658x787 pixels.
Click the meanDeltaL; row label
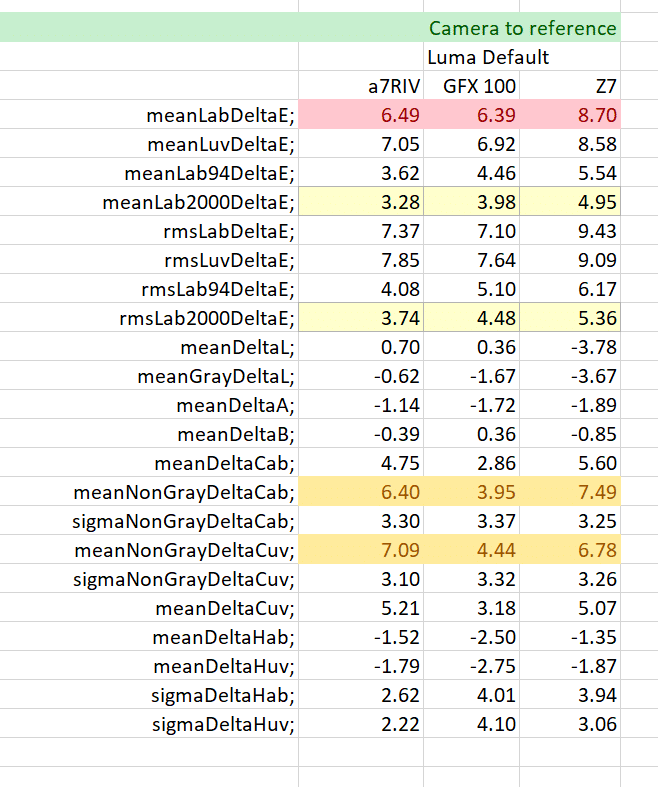tap(238, 347)
